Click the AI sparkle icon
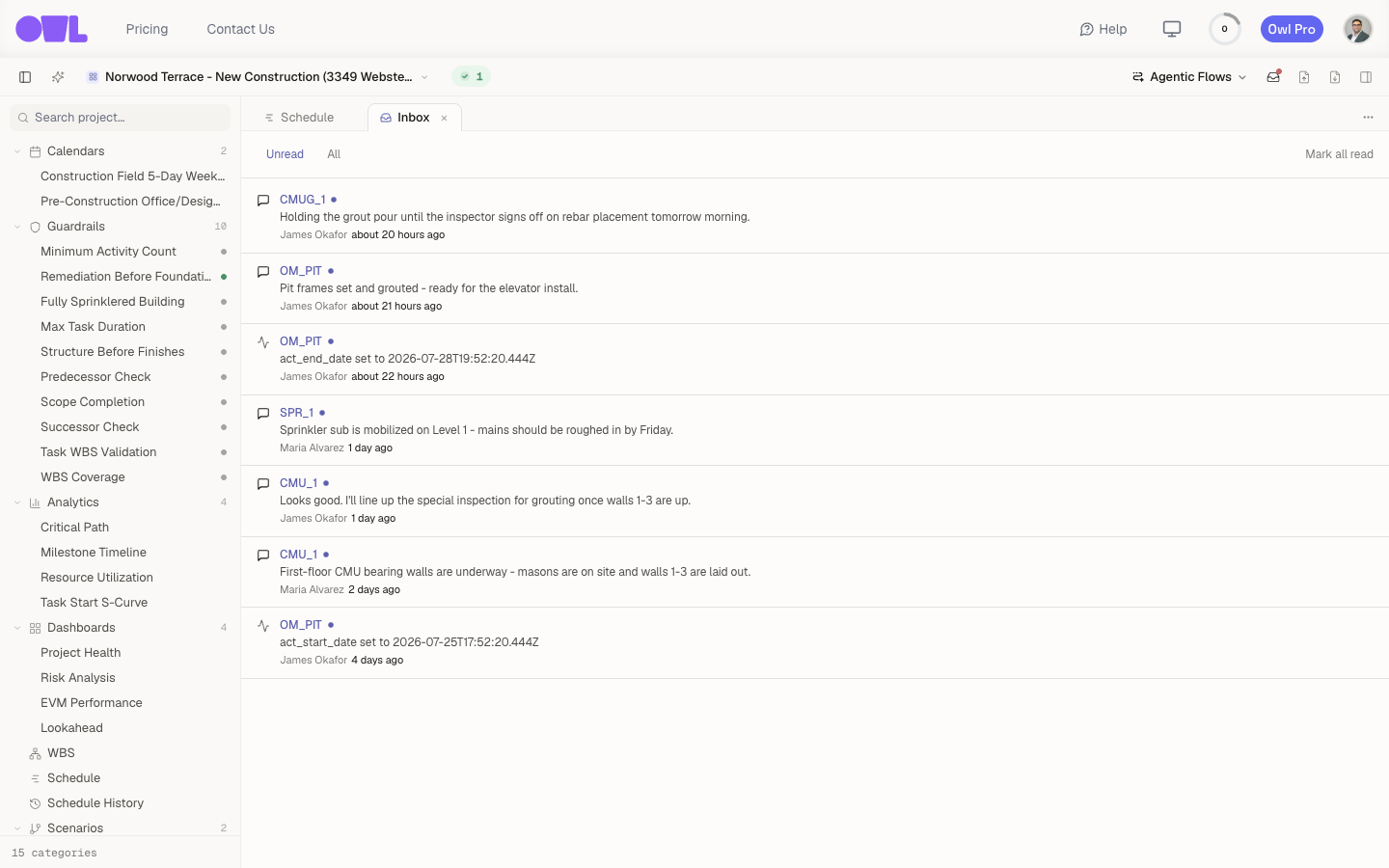 click(58, 77)
